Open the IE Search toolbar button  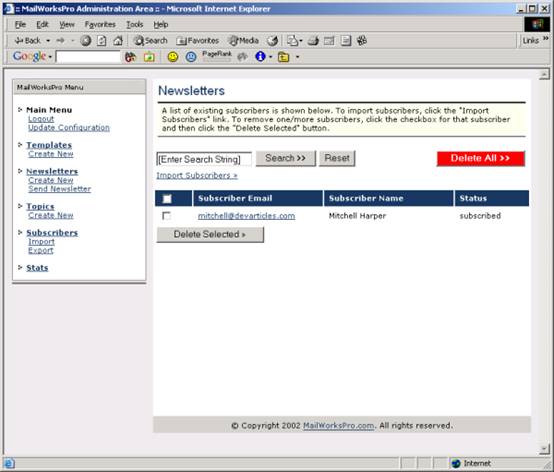click(151, 41)
